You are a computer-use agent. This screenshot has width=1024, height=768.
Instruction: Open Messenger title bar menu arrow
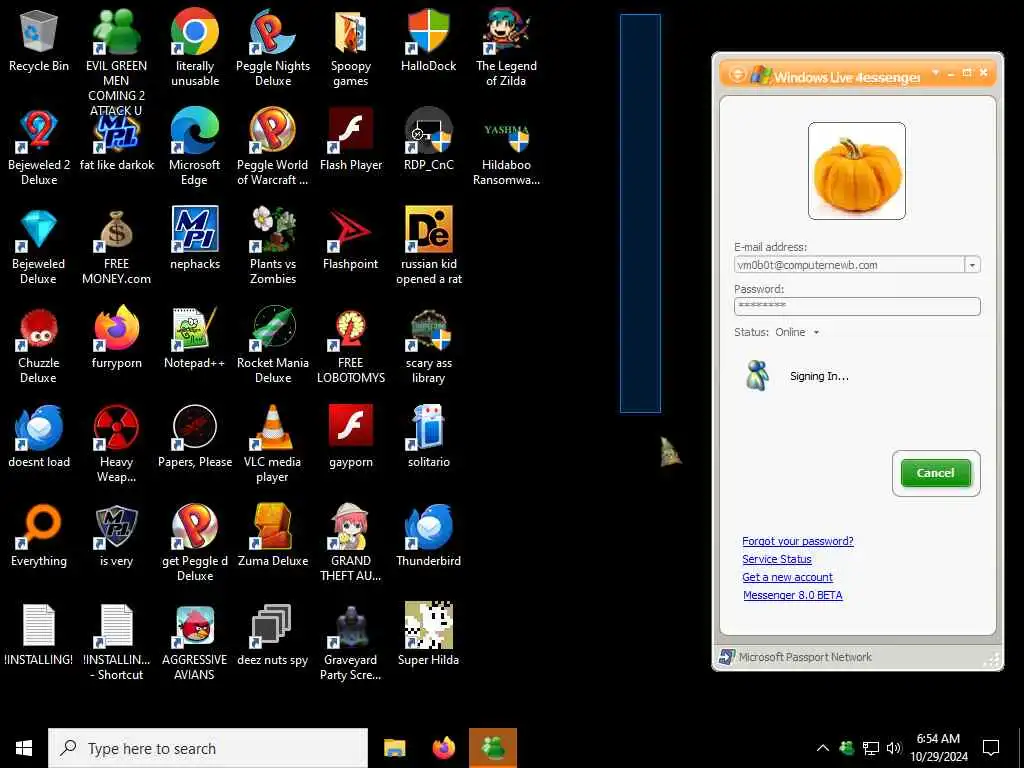(935, 72)
